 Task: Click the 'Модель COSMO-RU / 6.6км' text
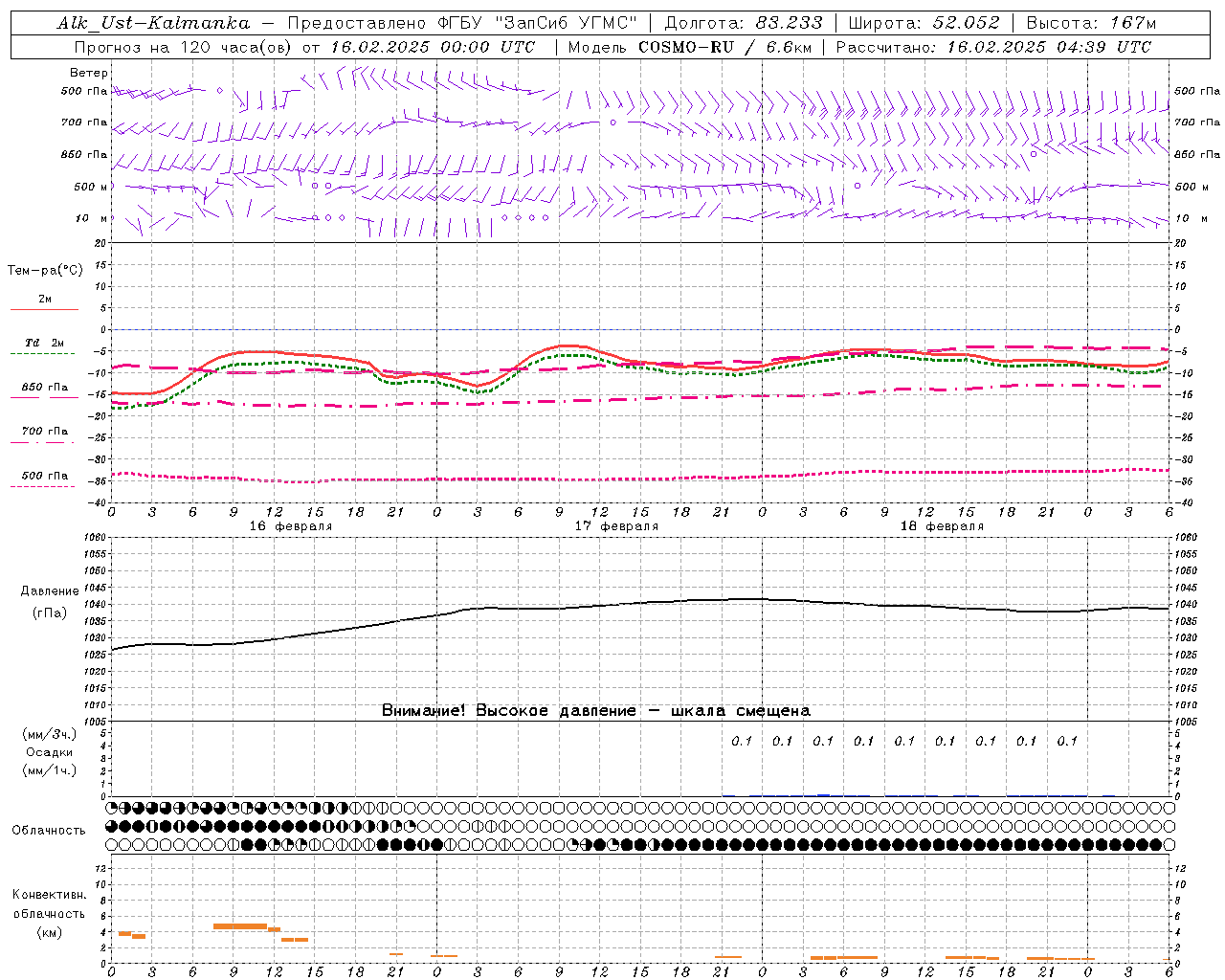click(x=689, y=47)
